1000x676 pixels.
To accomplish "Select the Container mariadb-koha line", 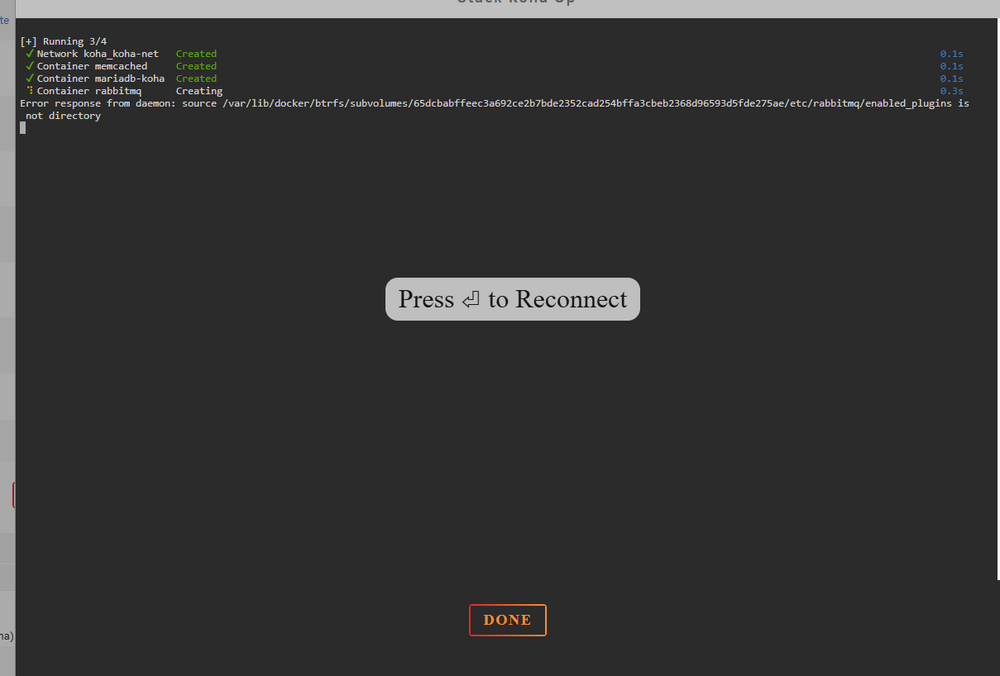I will 100,78.
